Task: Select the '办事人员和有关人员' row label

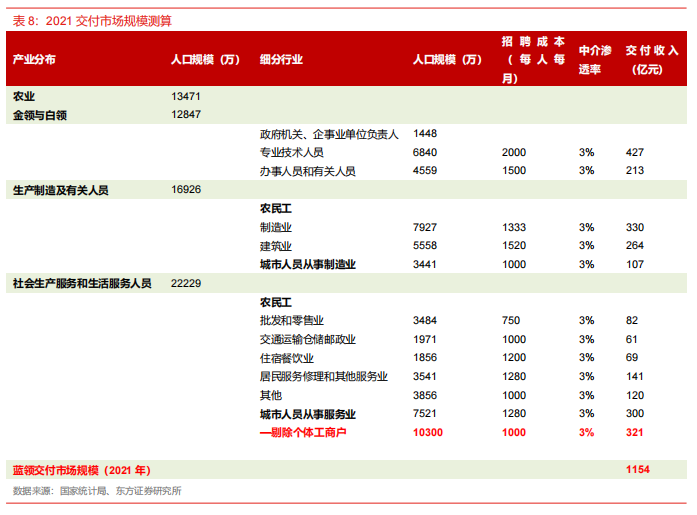Action: click(308, 171)
